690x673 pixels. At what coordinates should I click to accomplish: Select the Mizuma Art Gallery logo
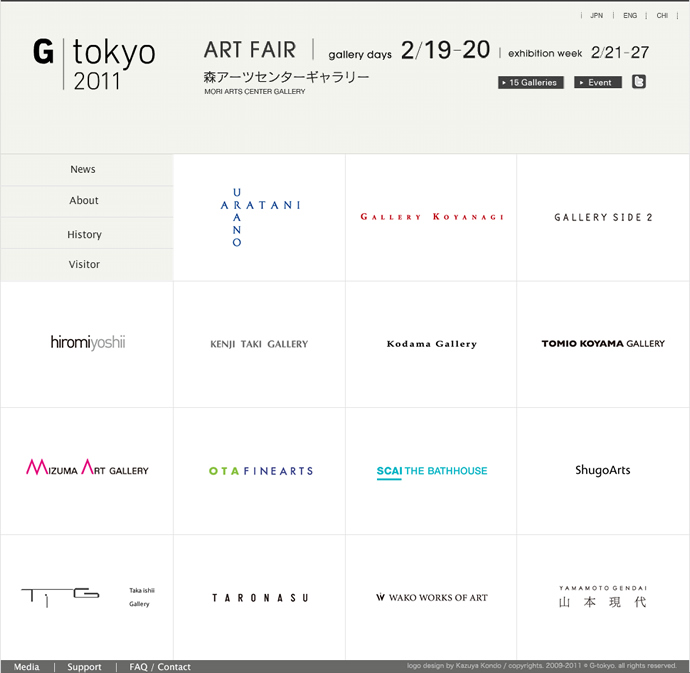tap(87, 467)
